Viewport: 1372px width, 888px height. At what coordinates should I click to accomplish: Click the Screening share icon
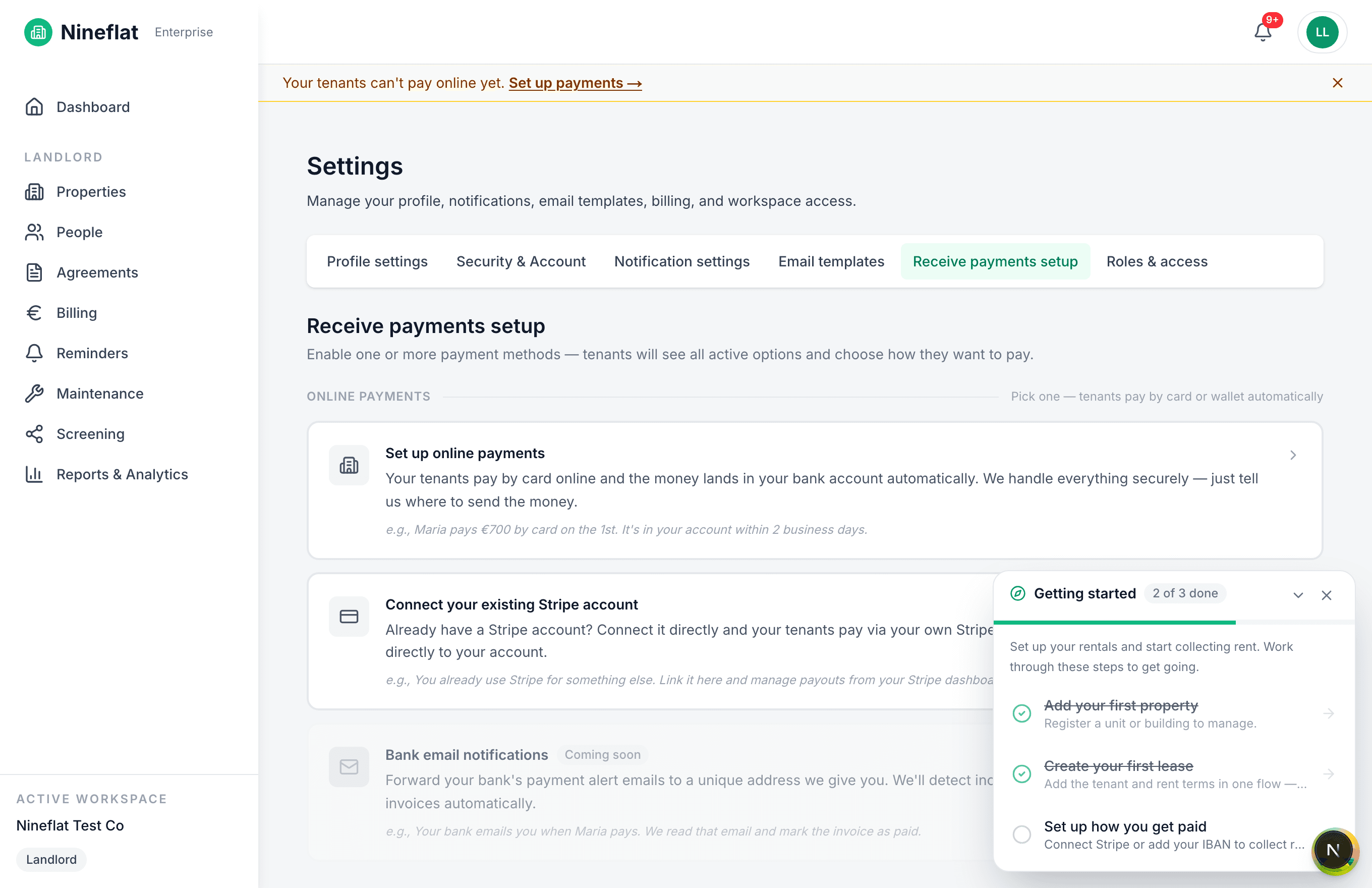(35, 433)
